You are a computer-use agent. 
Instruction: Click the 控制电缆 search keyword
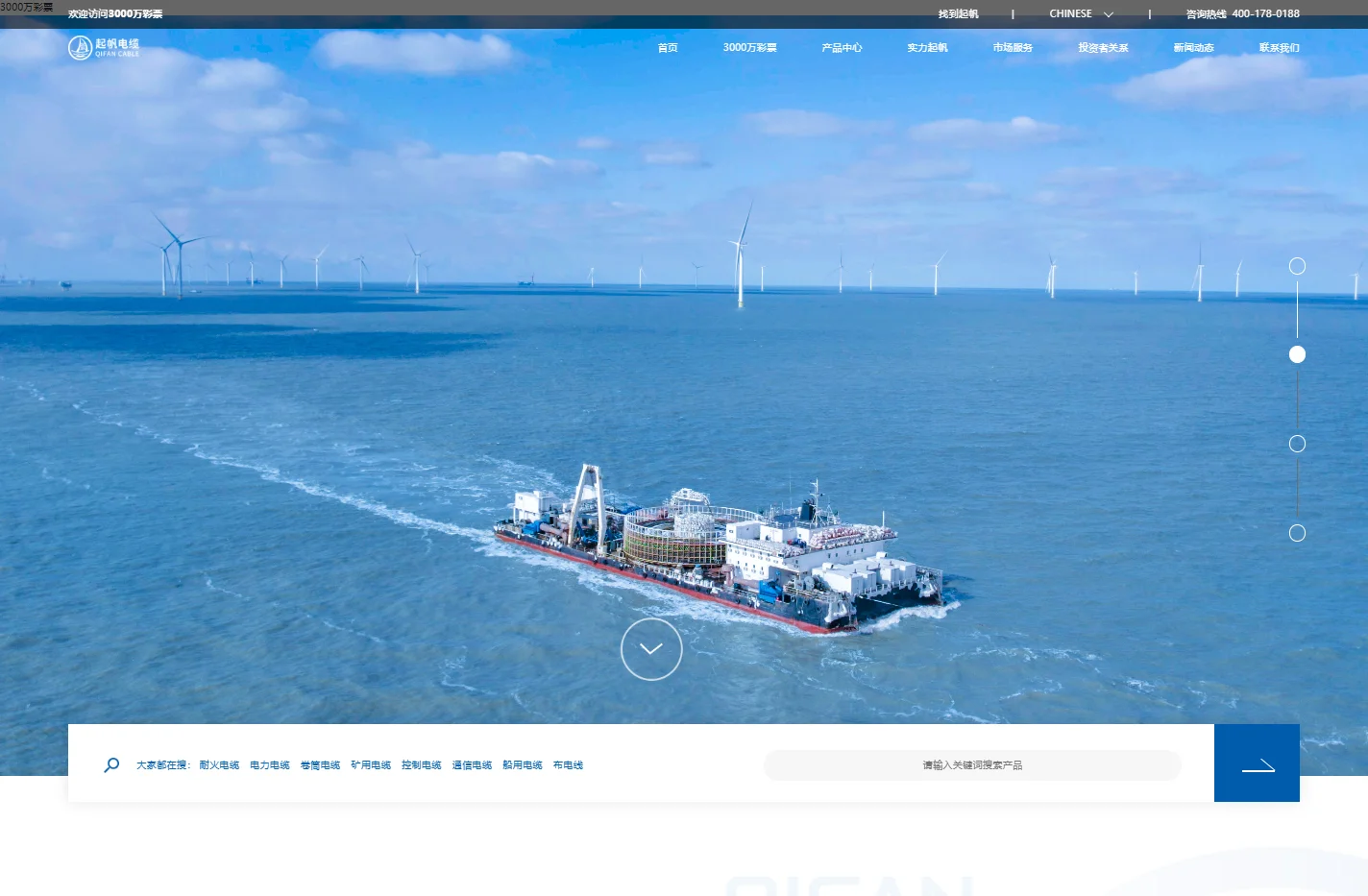coord(422,765)
